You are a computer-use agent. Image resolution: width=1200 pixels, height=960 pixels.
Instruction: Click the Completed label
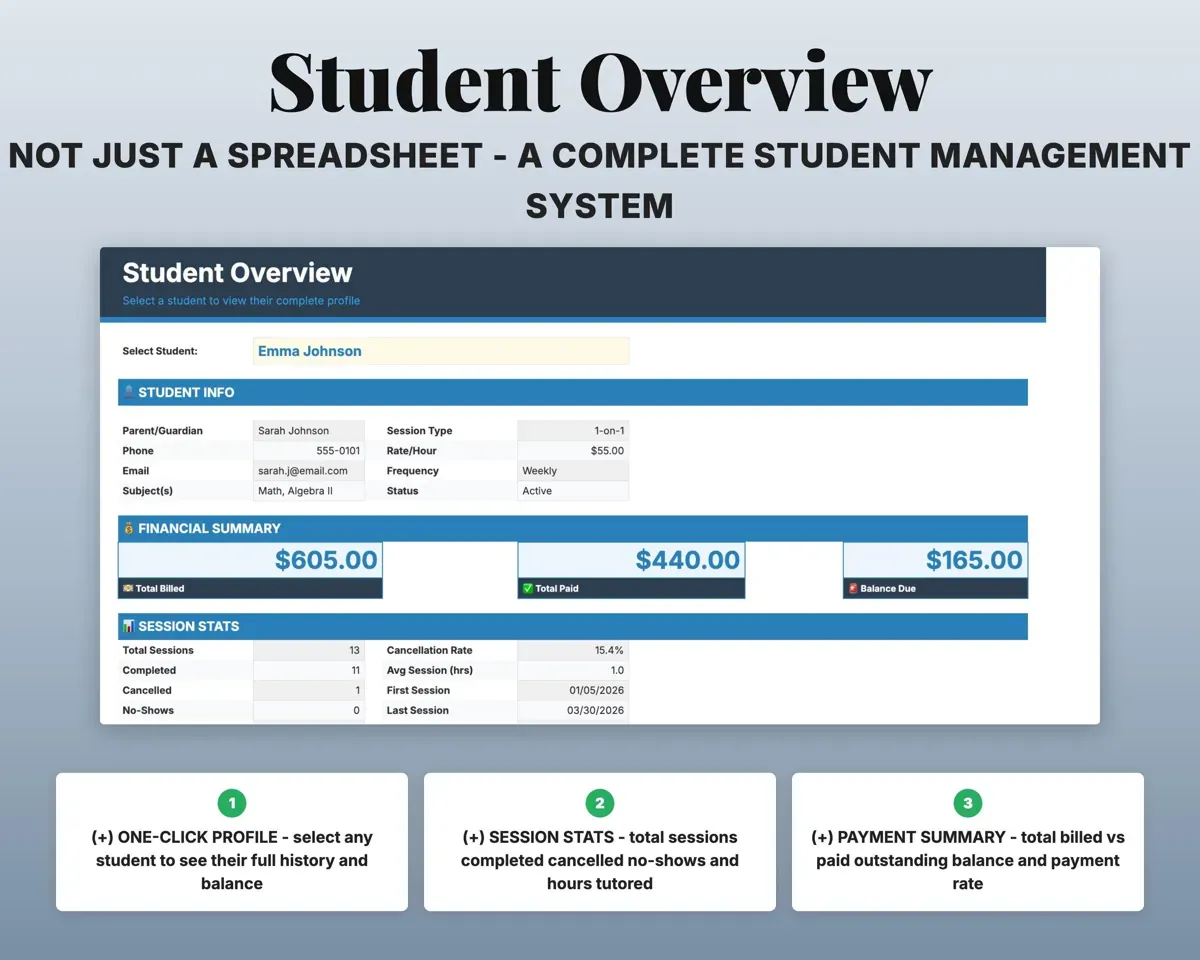149,670
